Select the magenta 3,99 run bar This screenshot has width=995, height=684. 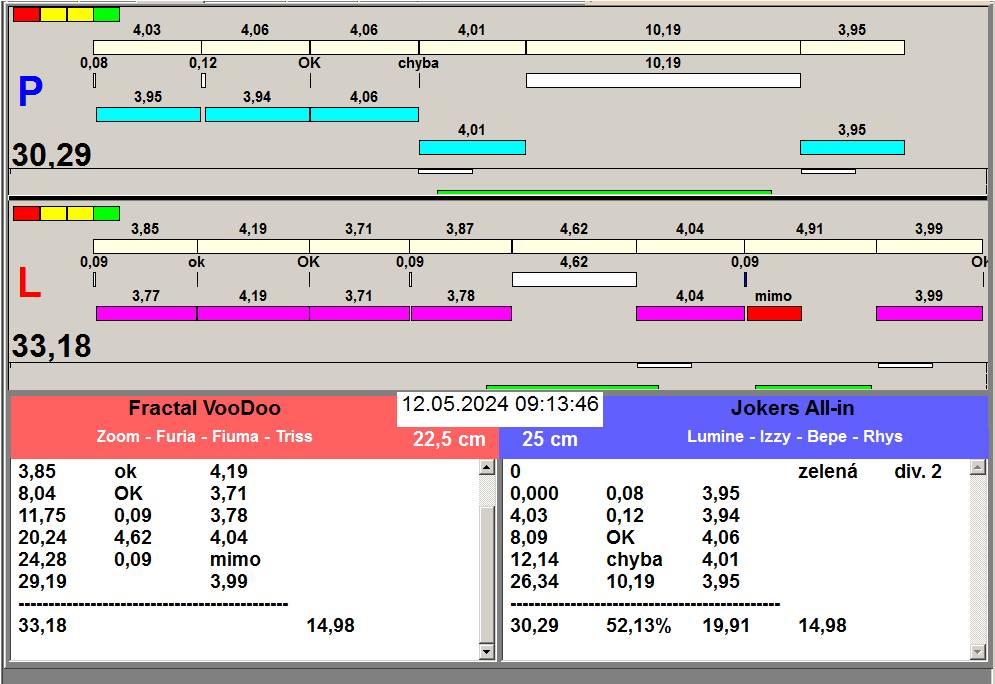[x=929, y=313]
